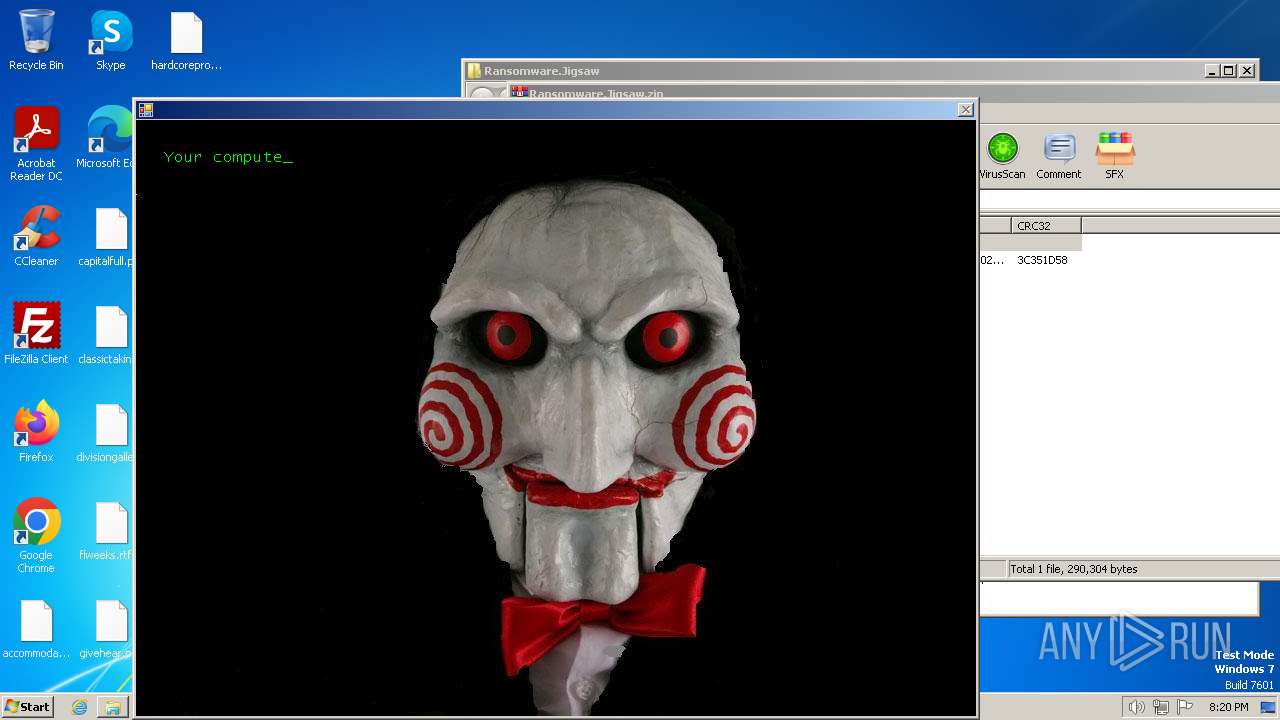The width and height of the screenshot is (1280, 720).
Task: Click the jigsaw window's title bar icon
Action: click(x=146, y=110)
